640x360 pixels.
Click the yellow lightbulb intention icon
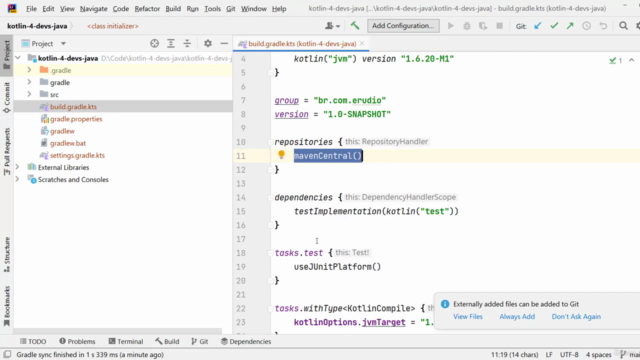[x=281, y=154]
